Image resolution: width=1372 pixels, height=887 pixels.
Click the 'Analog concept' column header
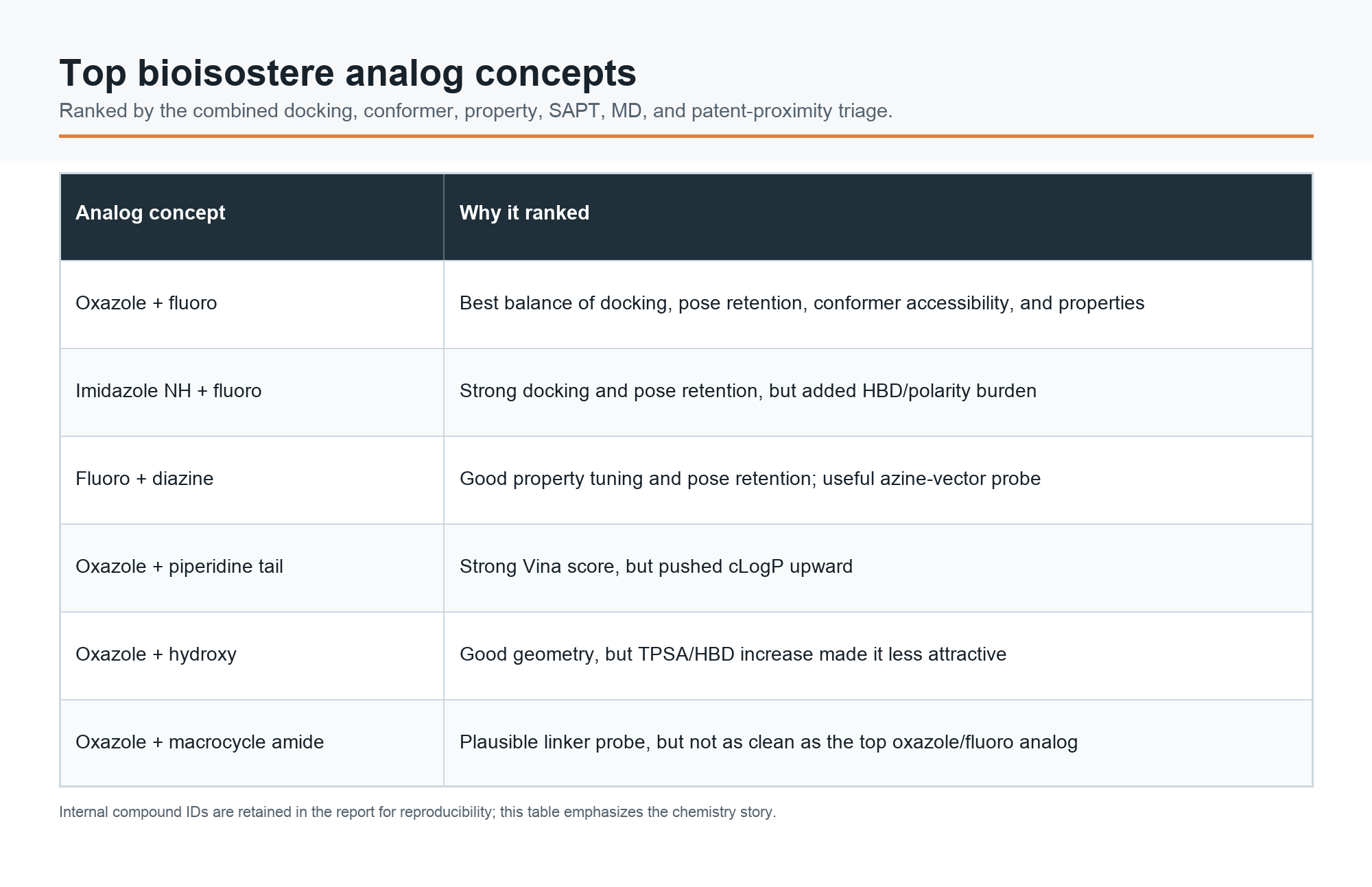252,217
